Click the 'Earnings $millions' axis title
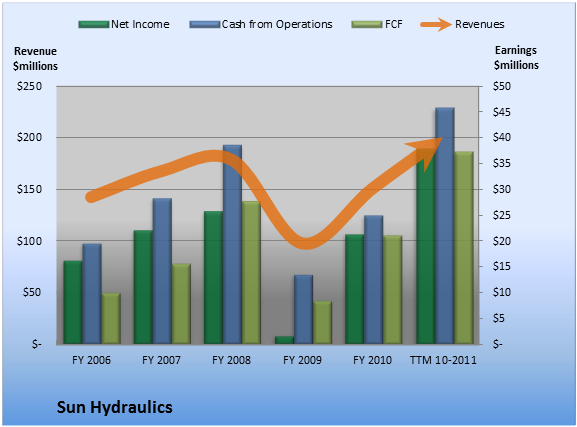This screenshot has width=577, height=427. pos(516,57)
